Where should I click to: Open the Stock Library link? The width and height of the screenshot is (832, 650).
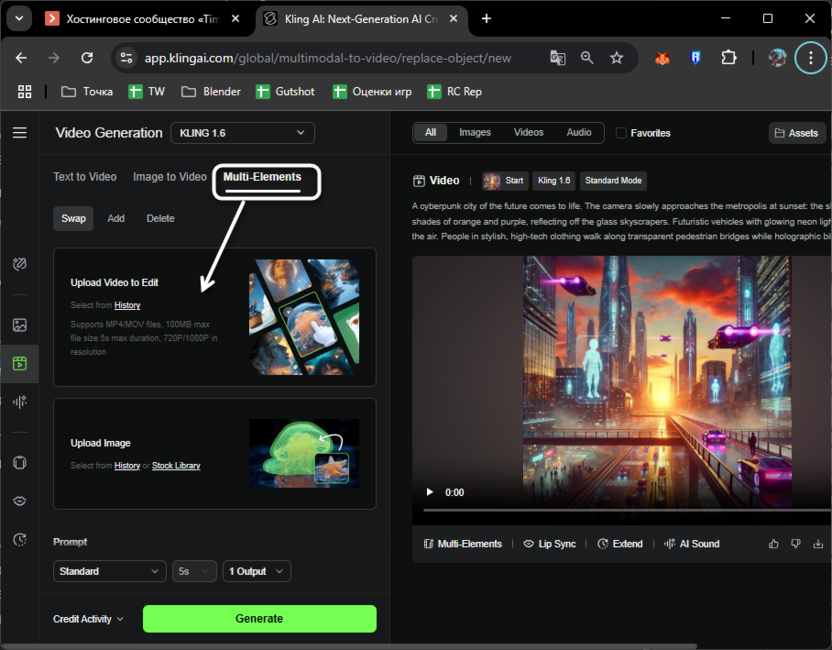pyautogui.click(x=176, y=466)
